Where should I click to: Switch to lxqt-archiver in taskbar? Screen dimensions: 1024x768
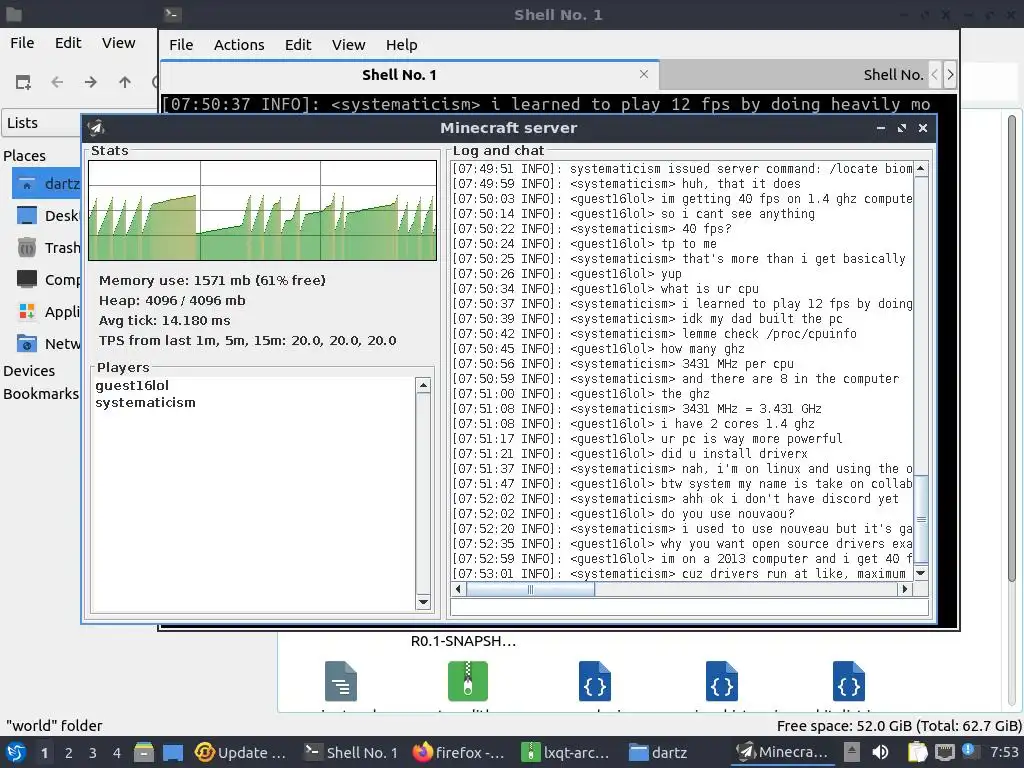point(566,753)
